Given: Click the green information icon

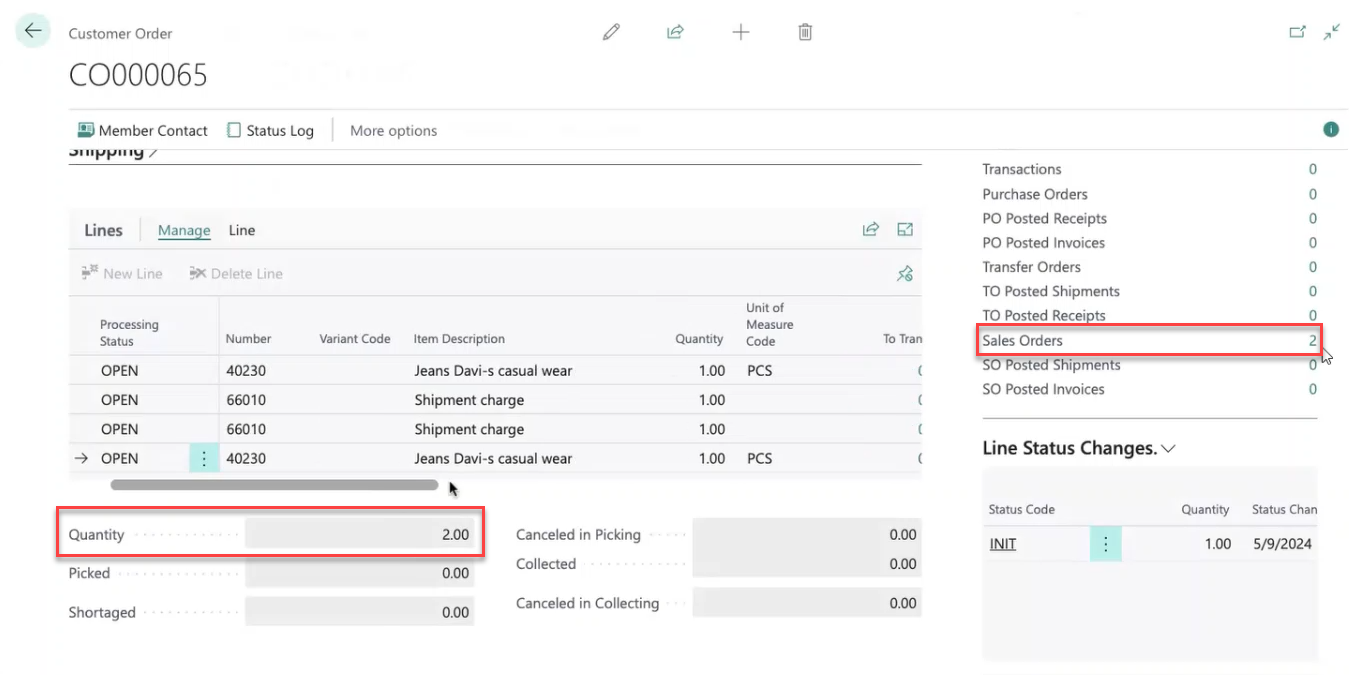Looking at the screenshot, I should click(1330, 130).
